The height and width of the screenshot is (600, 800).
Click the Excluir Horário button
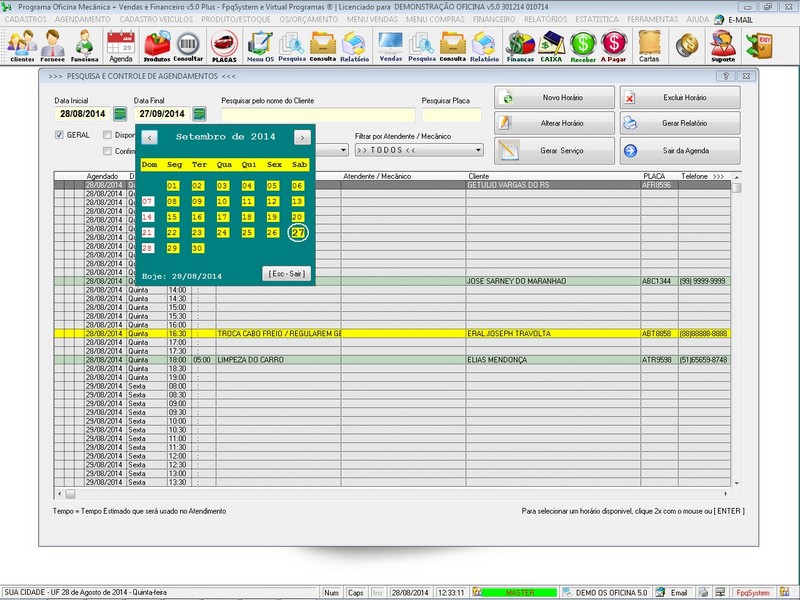tap(680, 97)
